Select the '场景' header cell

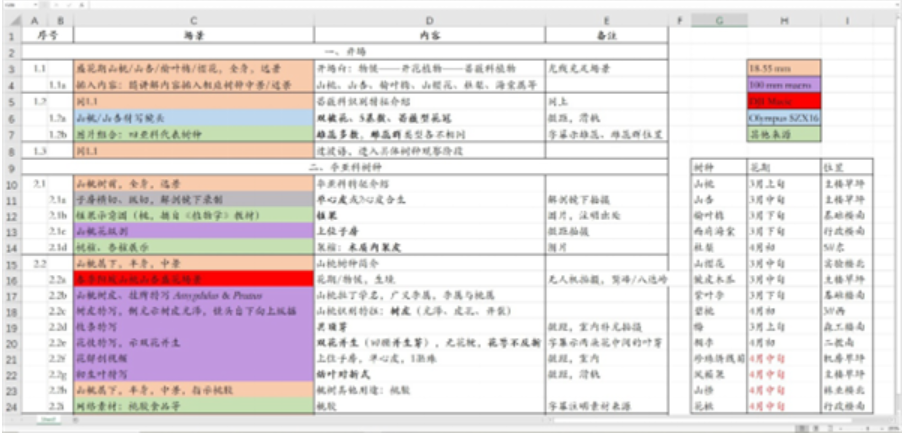[x=194, y=35]
